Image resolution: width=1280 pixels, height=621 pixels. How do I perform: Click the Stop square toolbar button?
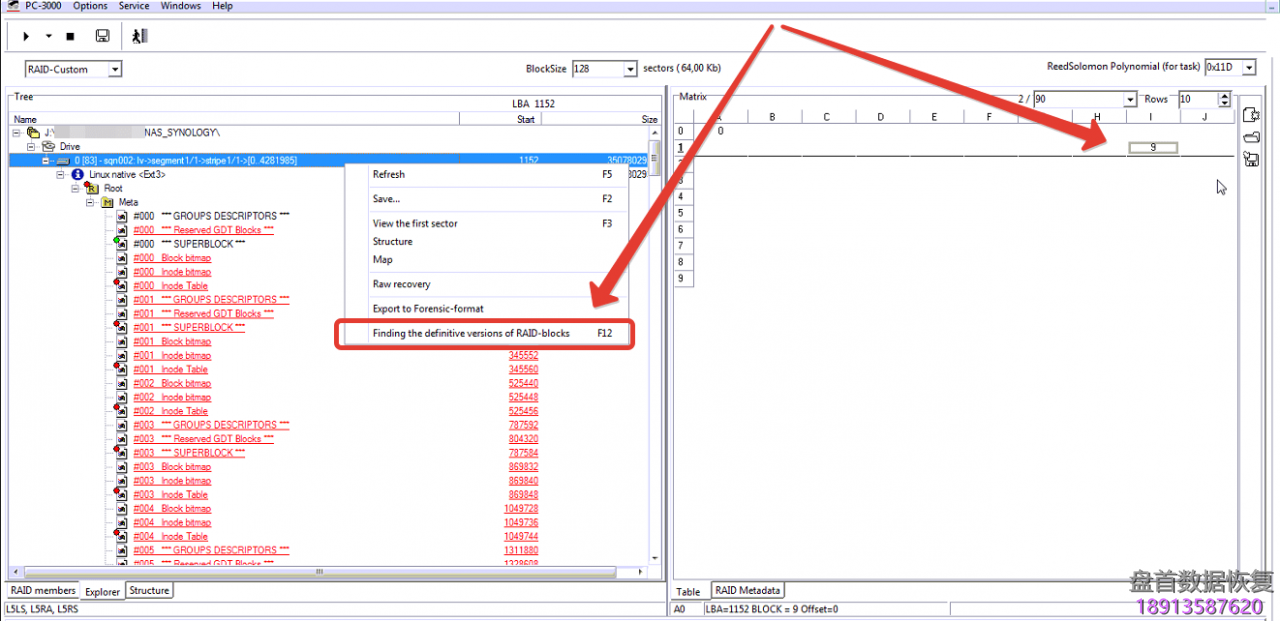tap(70, 36)
